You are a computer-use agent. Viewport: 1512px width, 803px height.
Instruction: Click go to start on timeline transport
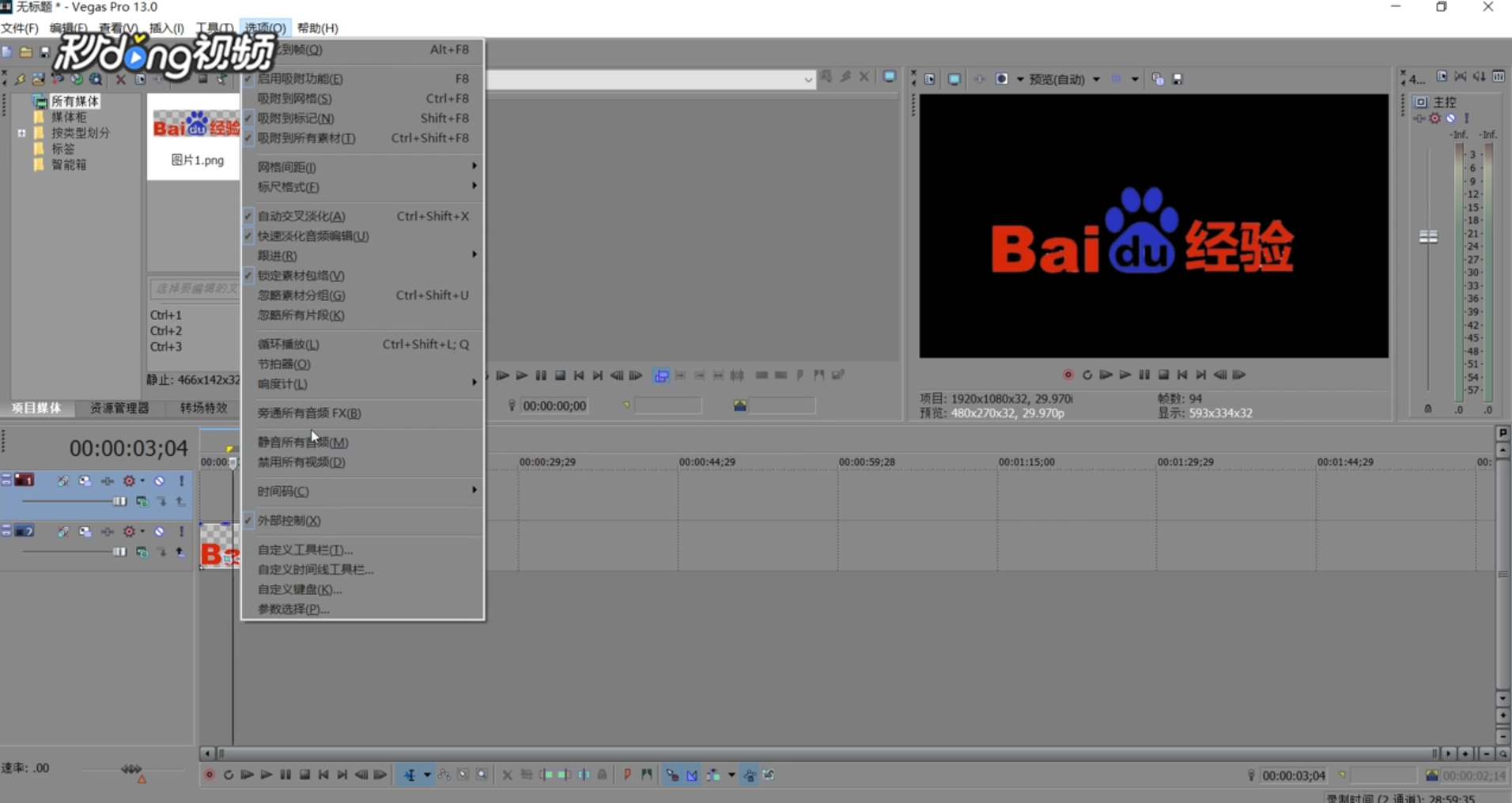pyautogui.click(x=323, y=775)
